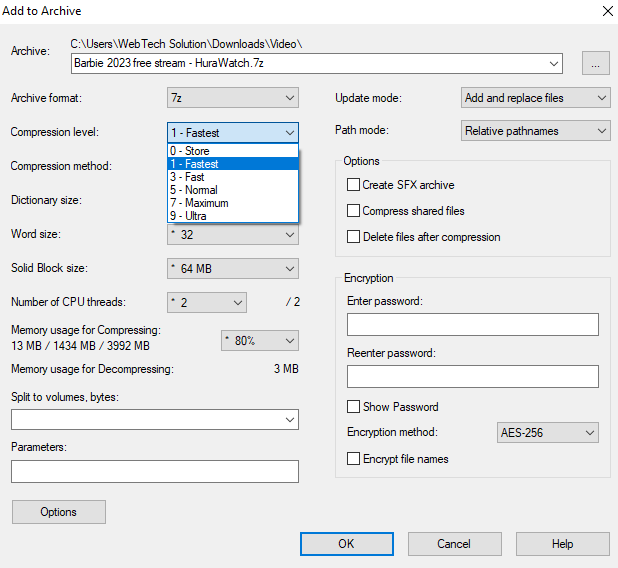618x568 pixels.
Task: Open Encryption method AES-256 dropdown
Action: [x=547, y=432]
